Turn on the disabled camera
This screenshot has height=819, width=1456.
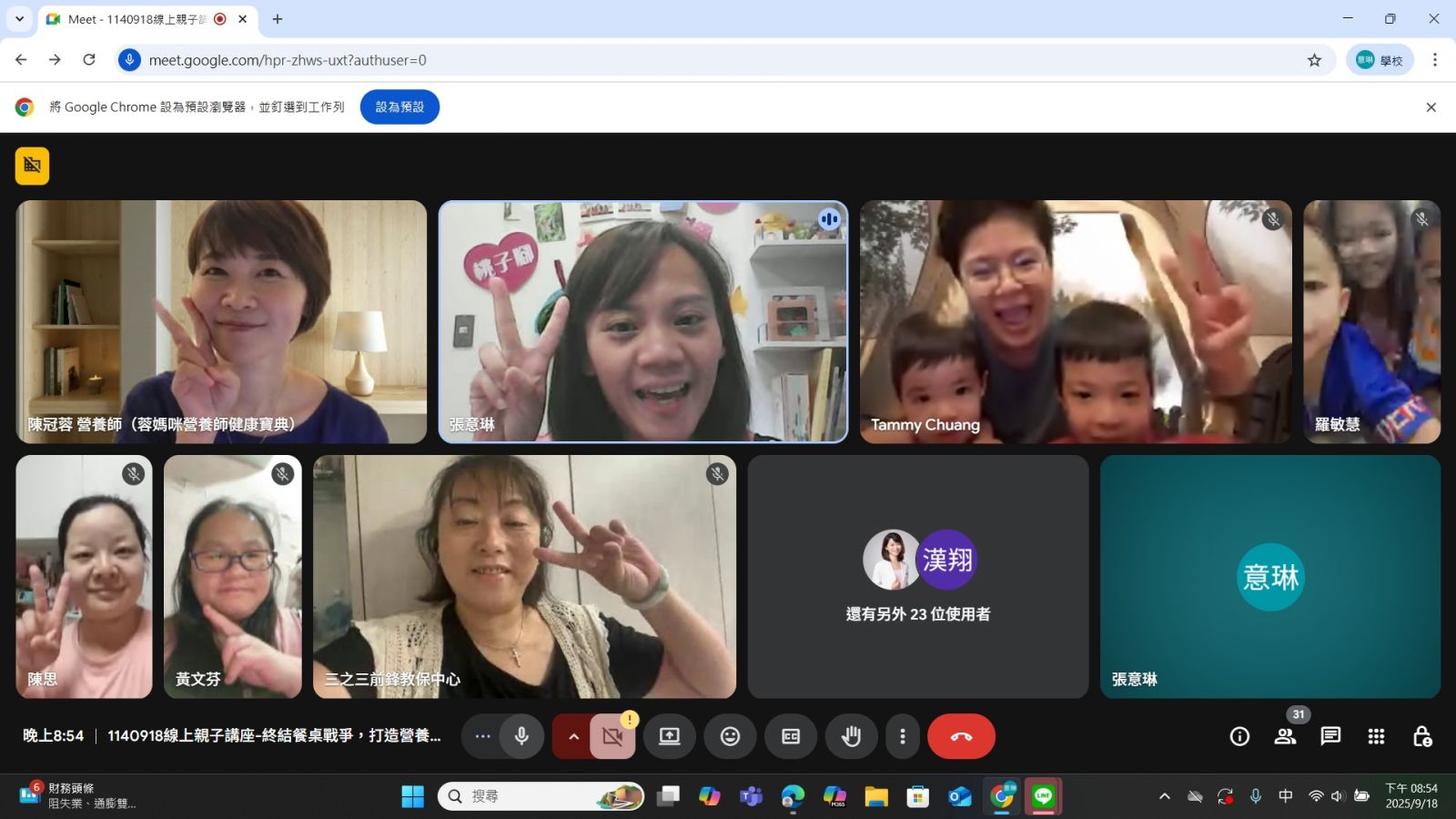pos(612,736)
